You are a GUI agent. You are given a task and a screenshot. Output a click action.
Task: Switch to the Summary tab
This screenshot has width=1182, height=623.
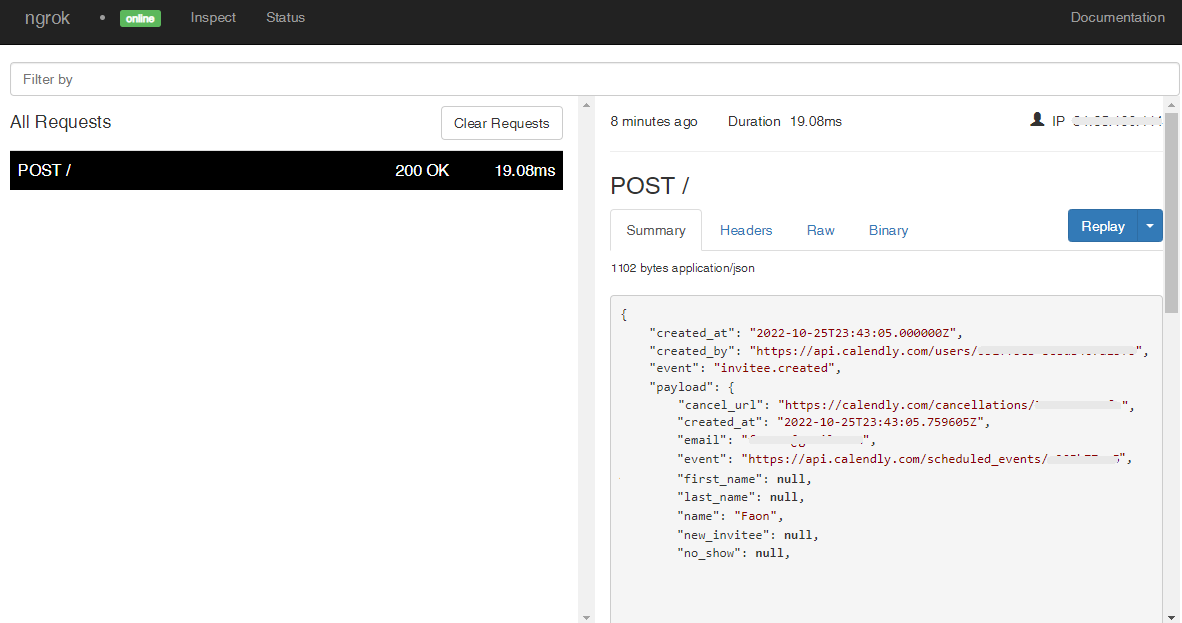click(656, 230)
